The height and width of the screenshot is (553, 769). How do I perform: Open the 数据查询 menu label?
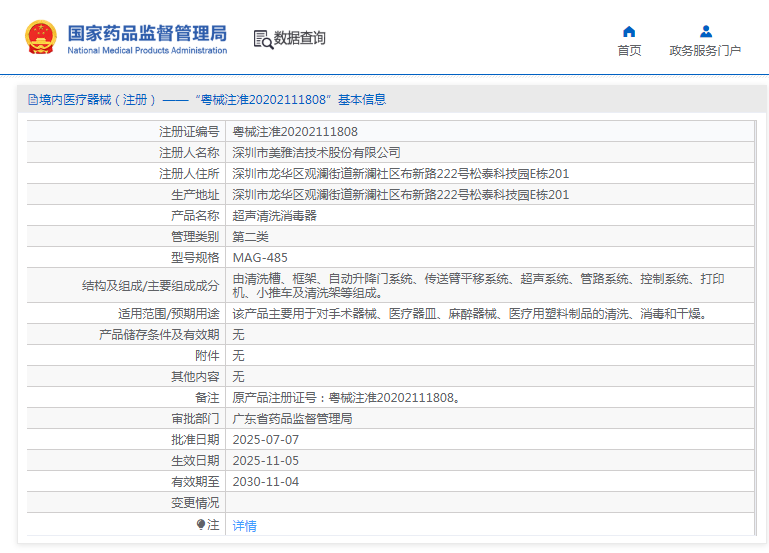point(300,39)
